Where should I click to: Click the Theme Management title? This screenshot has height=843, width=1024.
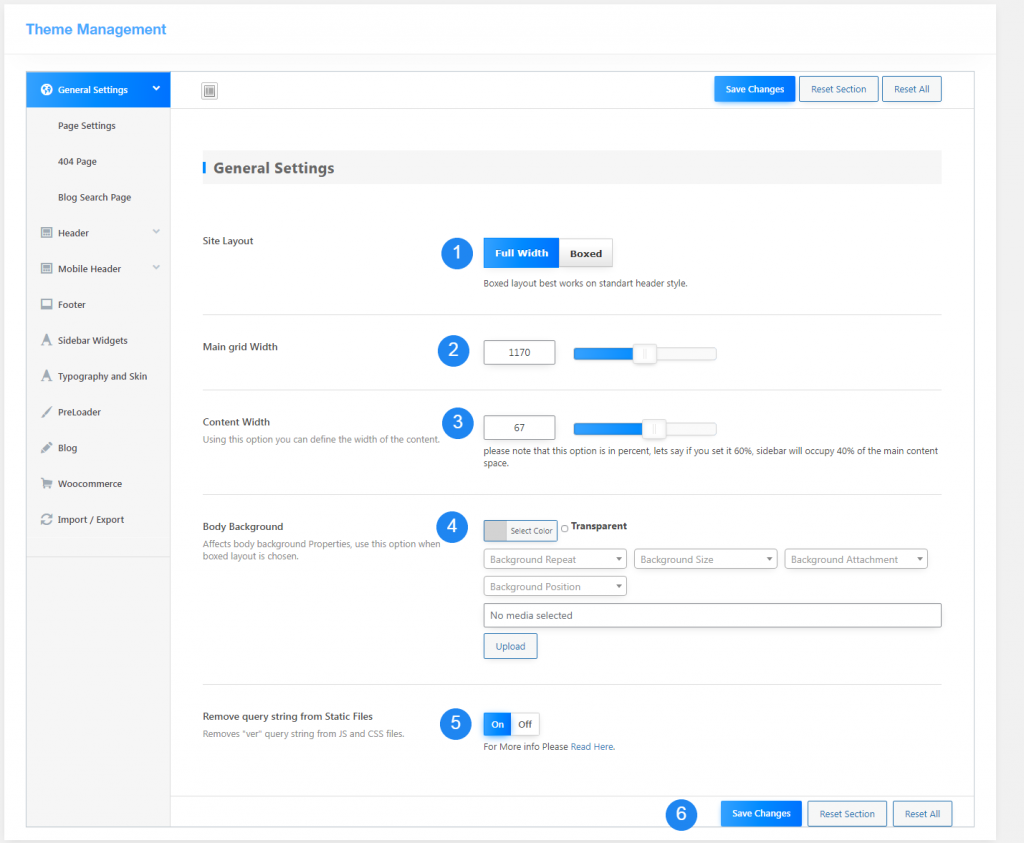(96, 29)
